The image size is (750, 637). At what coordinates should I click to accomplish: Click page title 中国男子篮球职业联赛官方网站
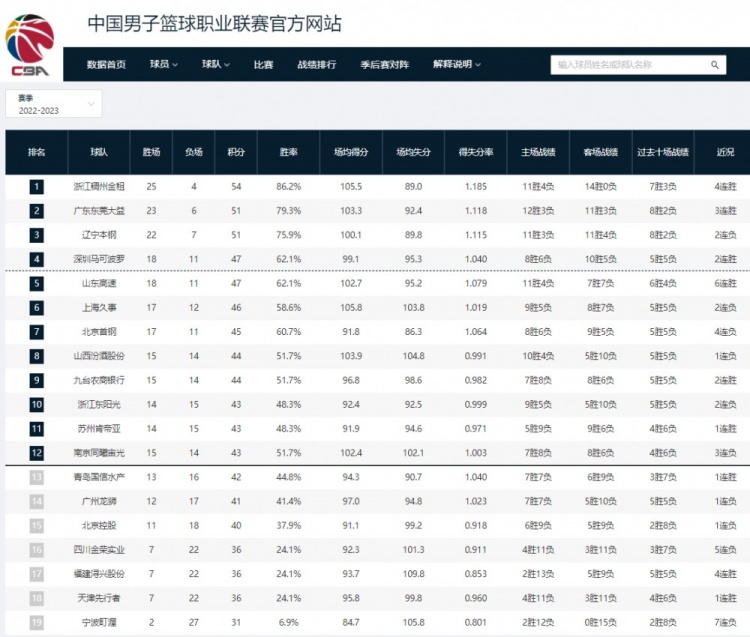click(214, 23)
